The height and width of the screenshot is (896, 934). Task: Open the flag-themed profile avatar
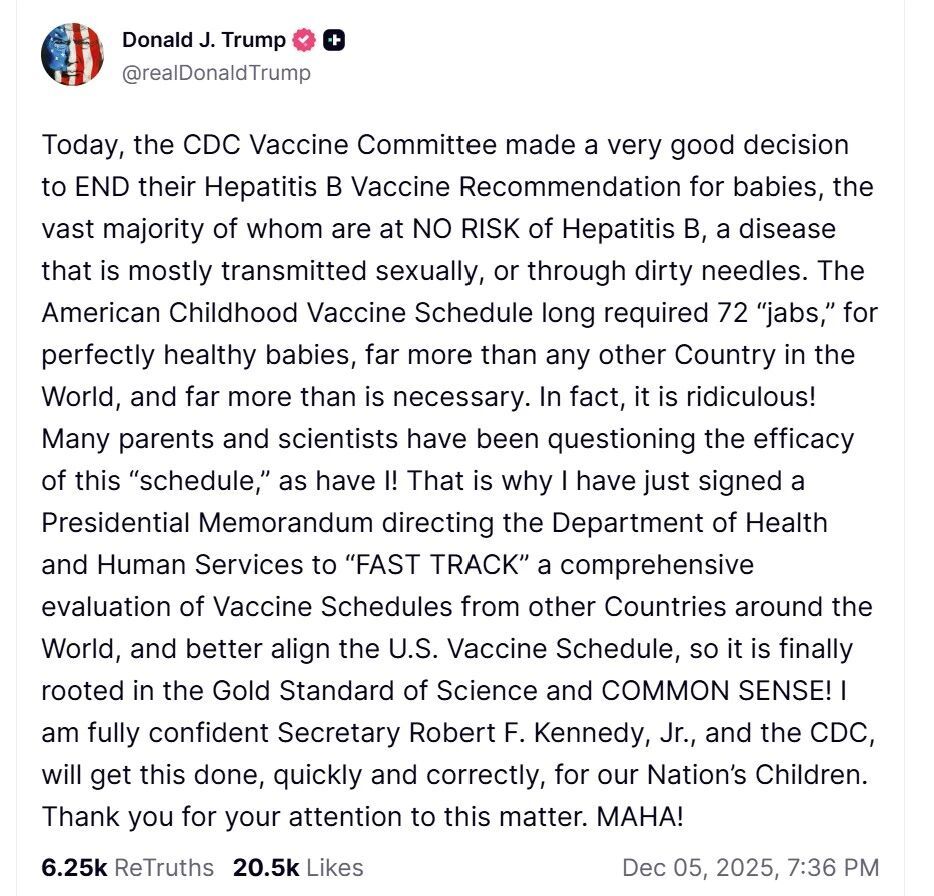point(73,54)
